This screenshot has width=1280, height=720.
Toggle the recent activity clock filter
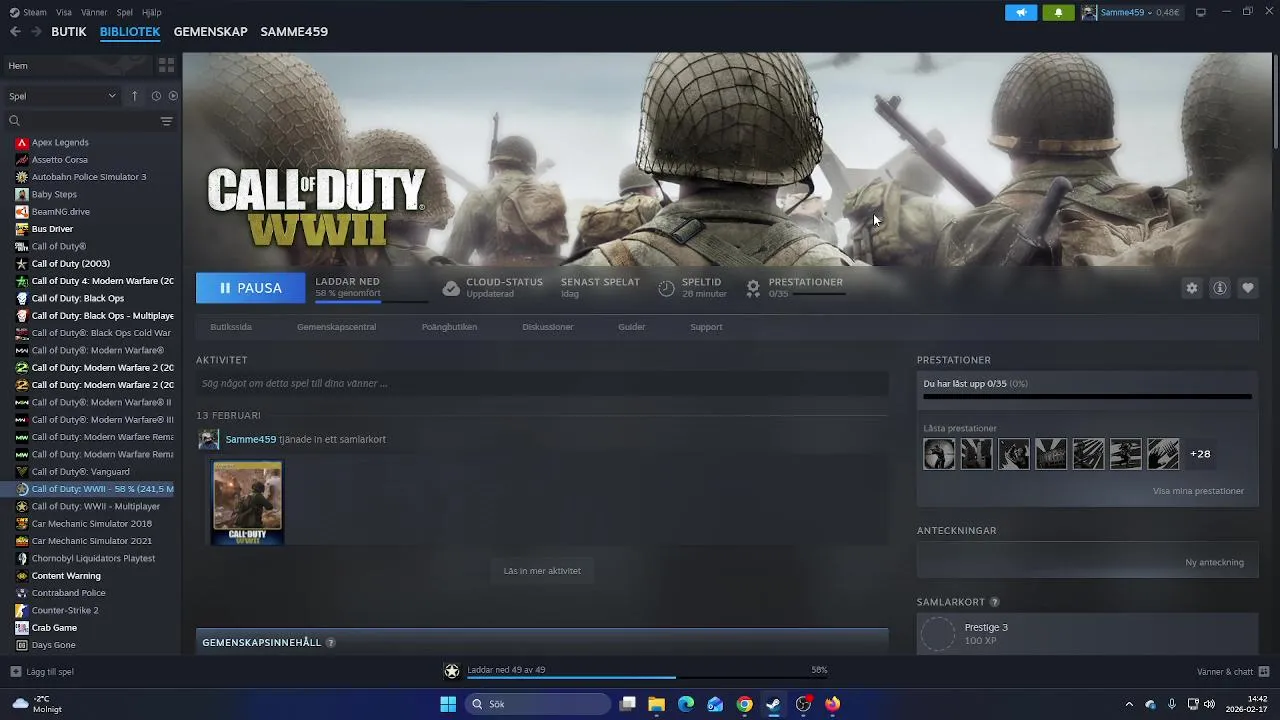[x=156, y=96]
